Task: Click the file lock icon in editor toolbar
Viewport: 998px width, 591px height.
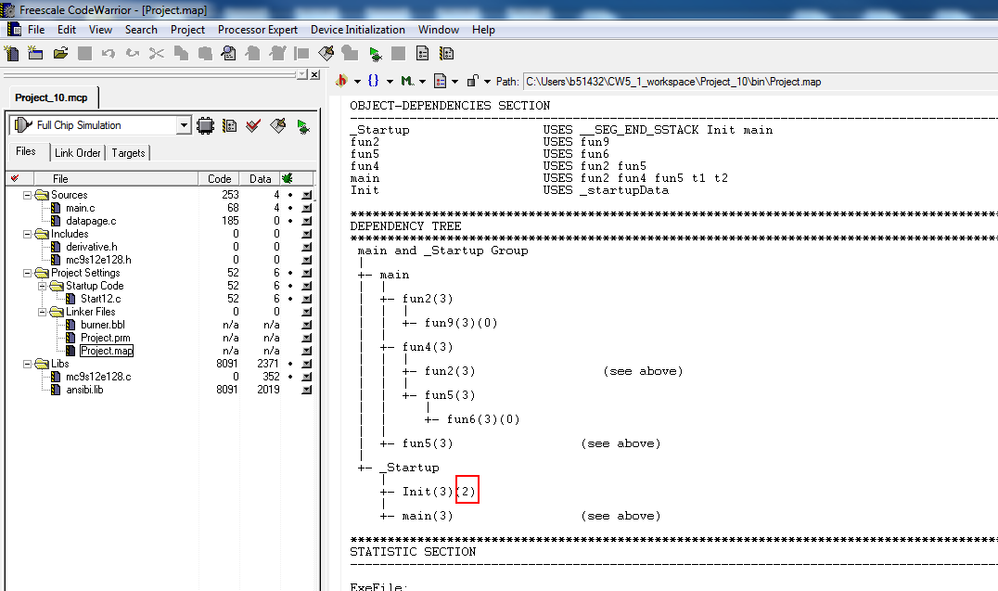Action: tap(472, 81)
